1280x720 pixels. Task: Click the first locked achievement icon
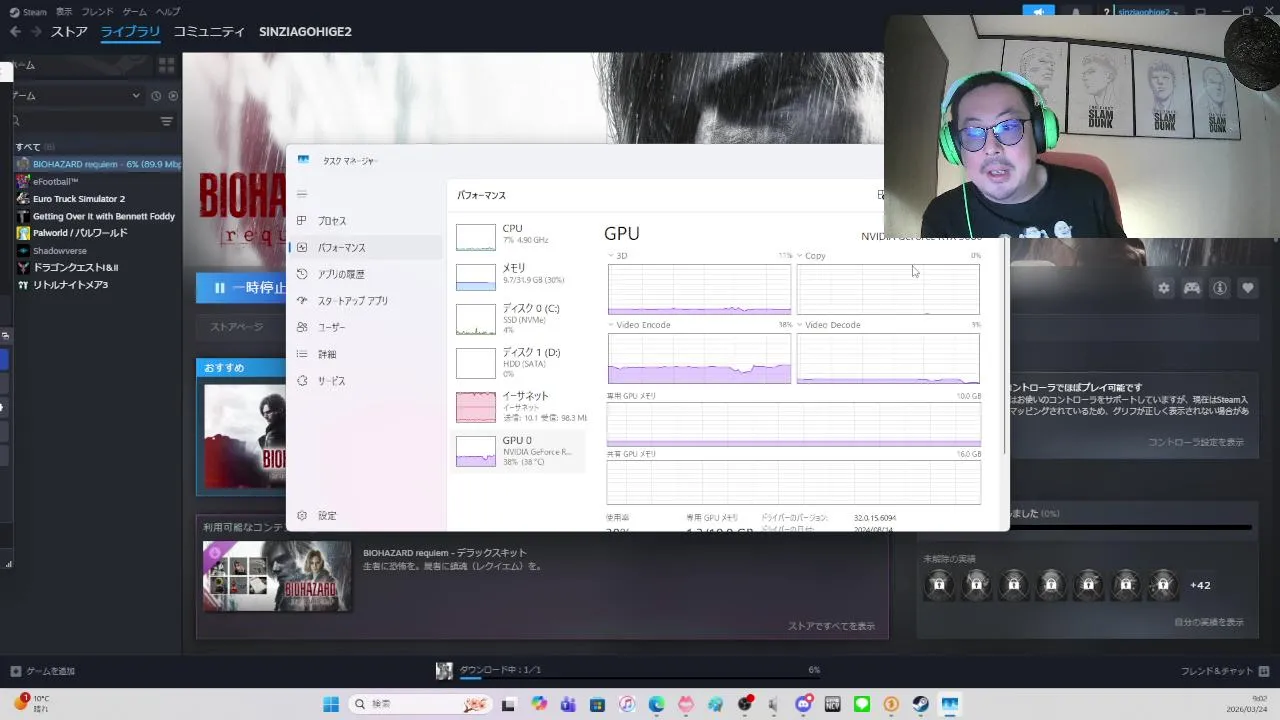(939, 584)
